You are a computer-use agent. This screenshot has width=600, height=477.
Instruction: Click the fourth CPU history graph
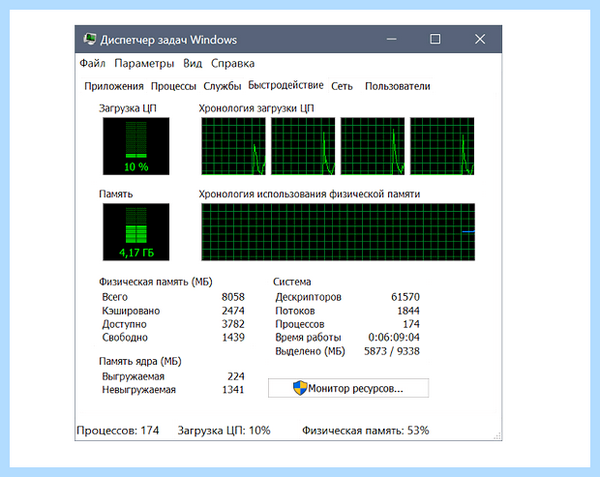(442, 146)
